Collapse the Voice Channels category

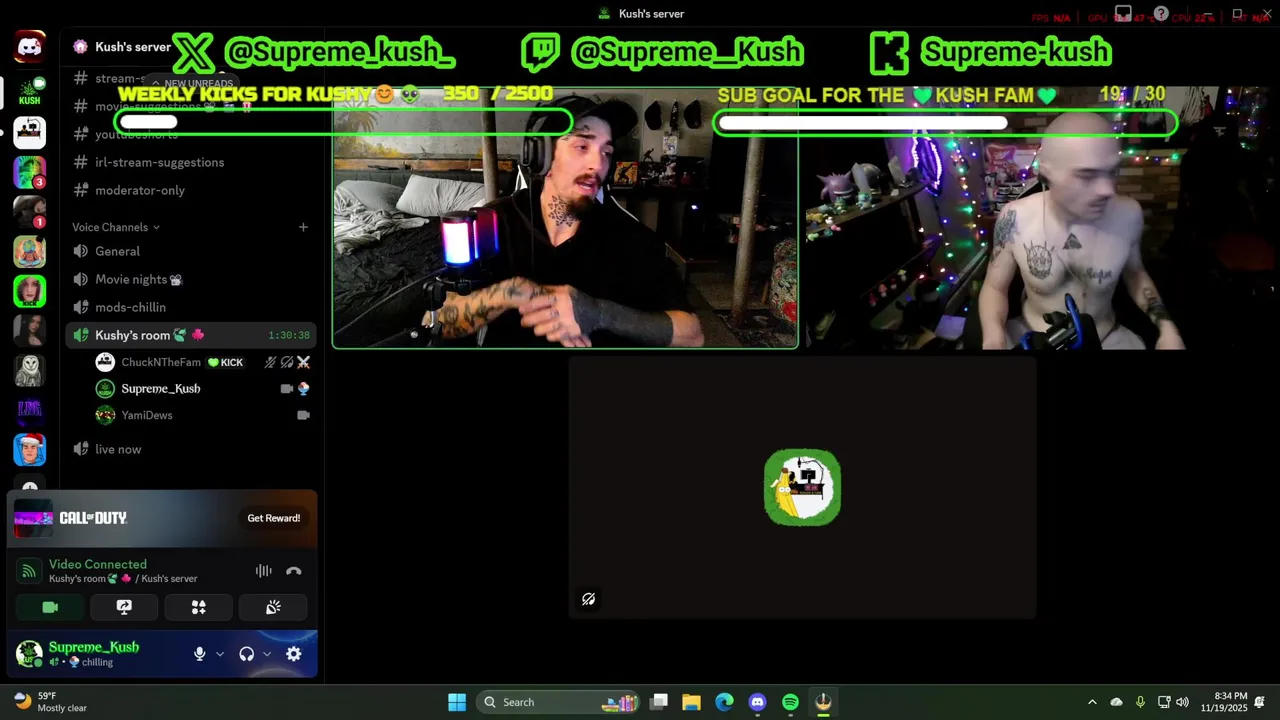(x=115, y=227)
